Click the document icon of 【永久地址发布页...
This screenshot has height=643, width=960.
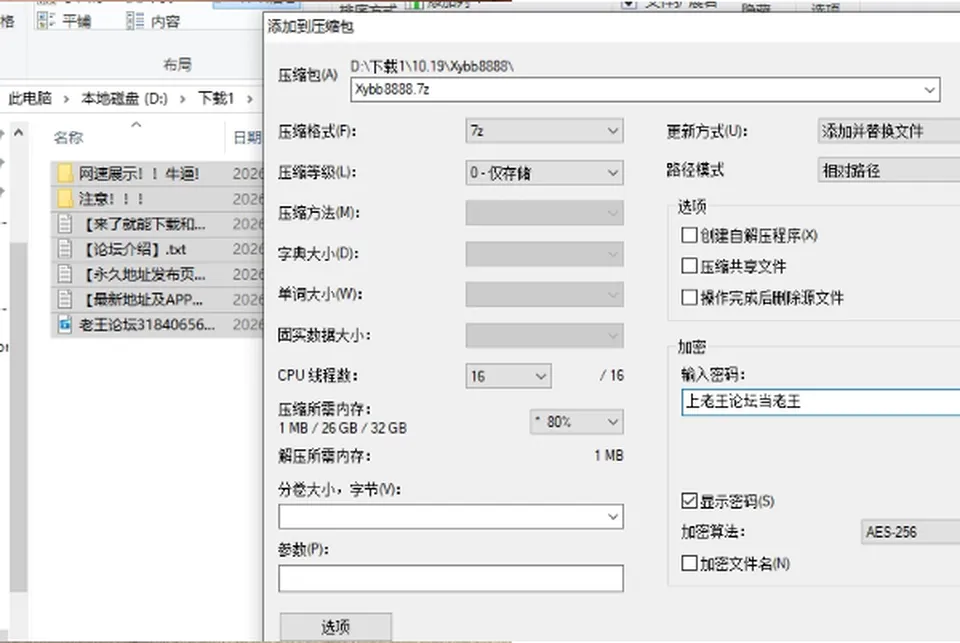(x=65, y=274)
